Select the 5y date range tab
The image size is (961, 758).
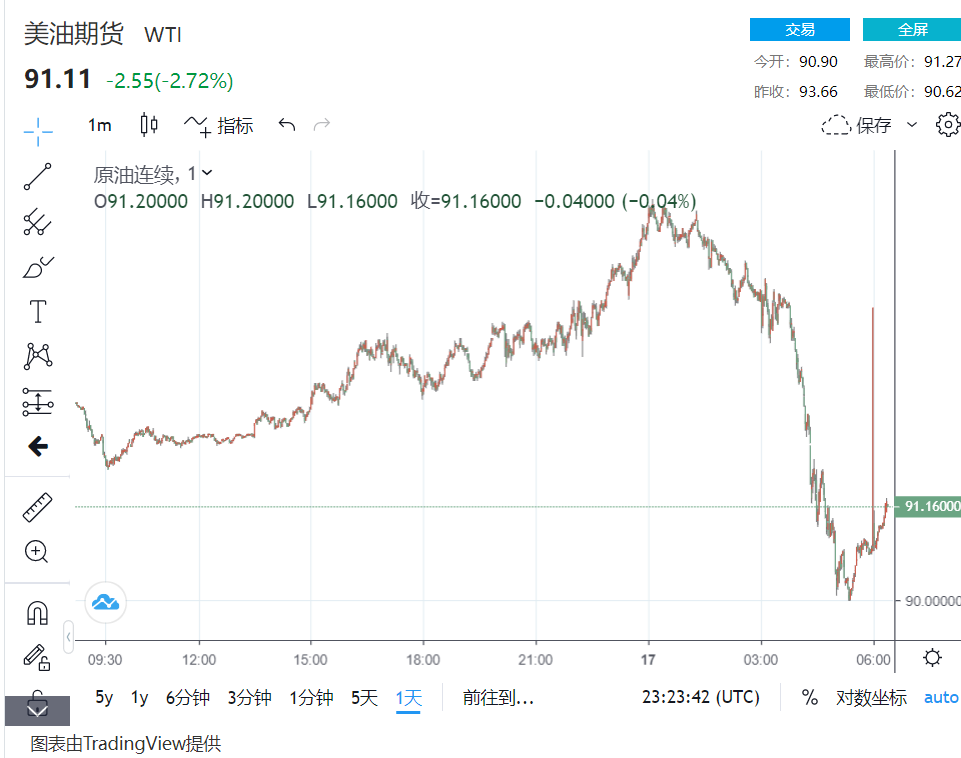click(x=104, y=698)
